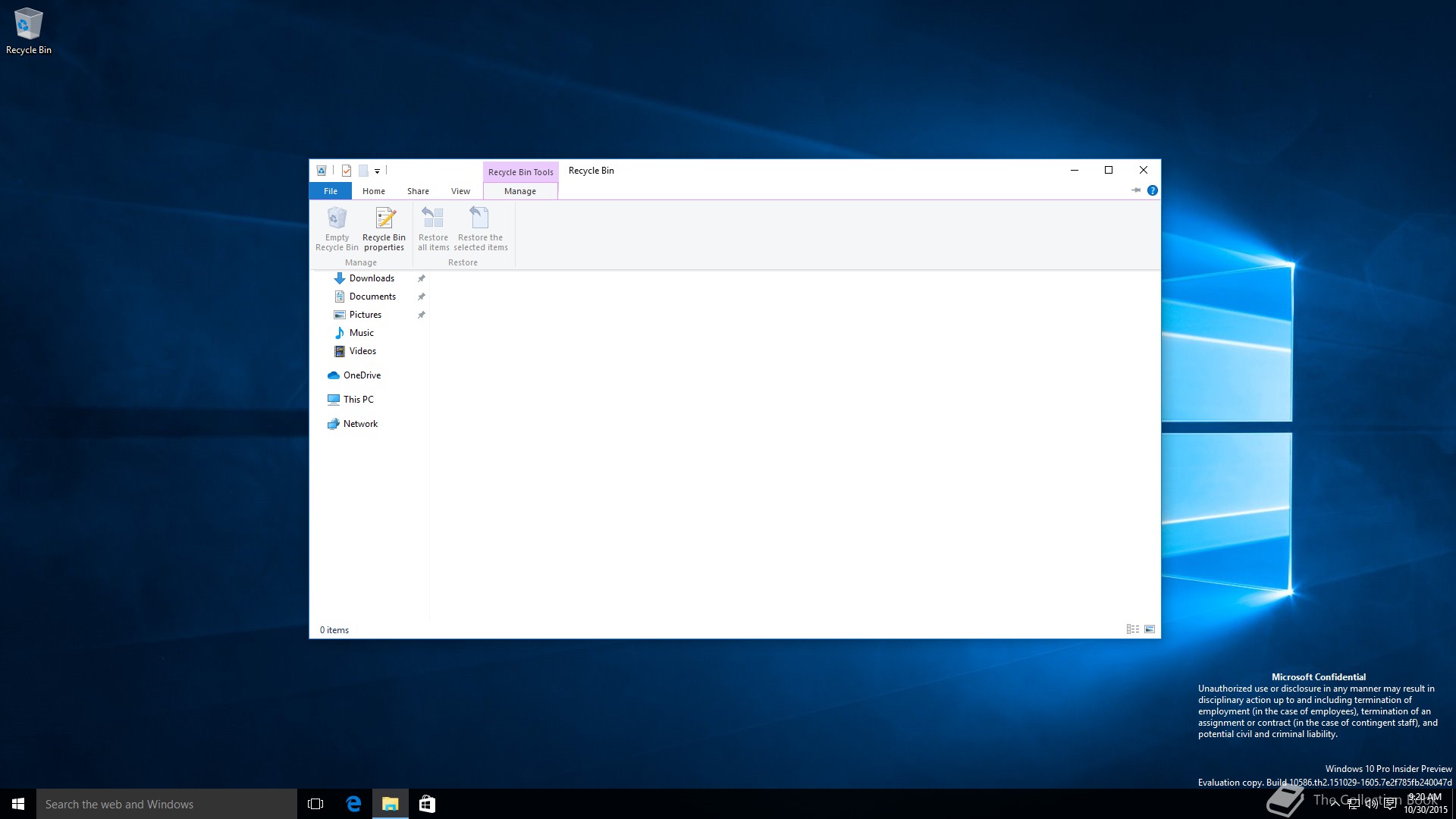The image size is (1456, 819).
Task: Open Recycle Bin properties from ribbon
Action: (x=384, y=229)
